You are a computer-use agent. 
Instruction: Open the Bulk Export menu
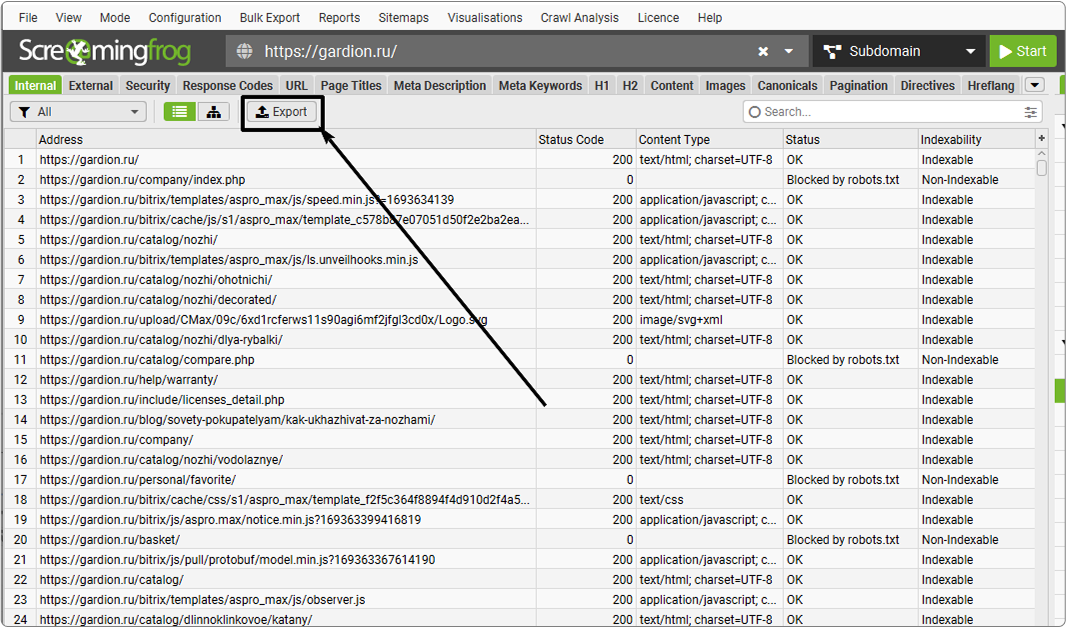pos(270,18)
